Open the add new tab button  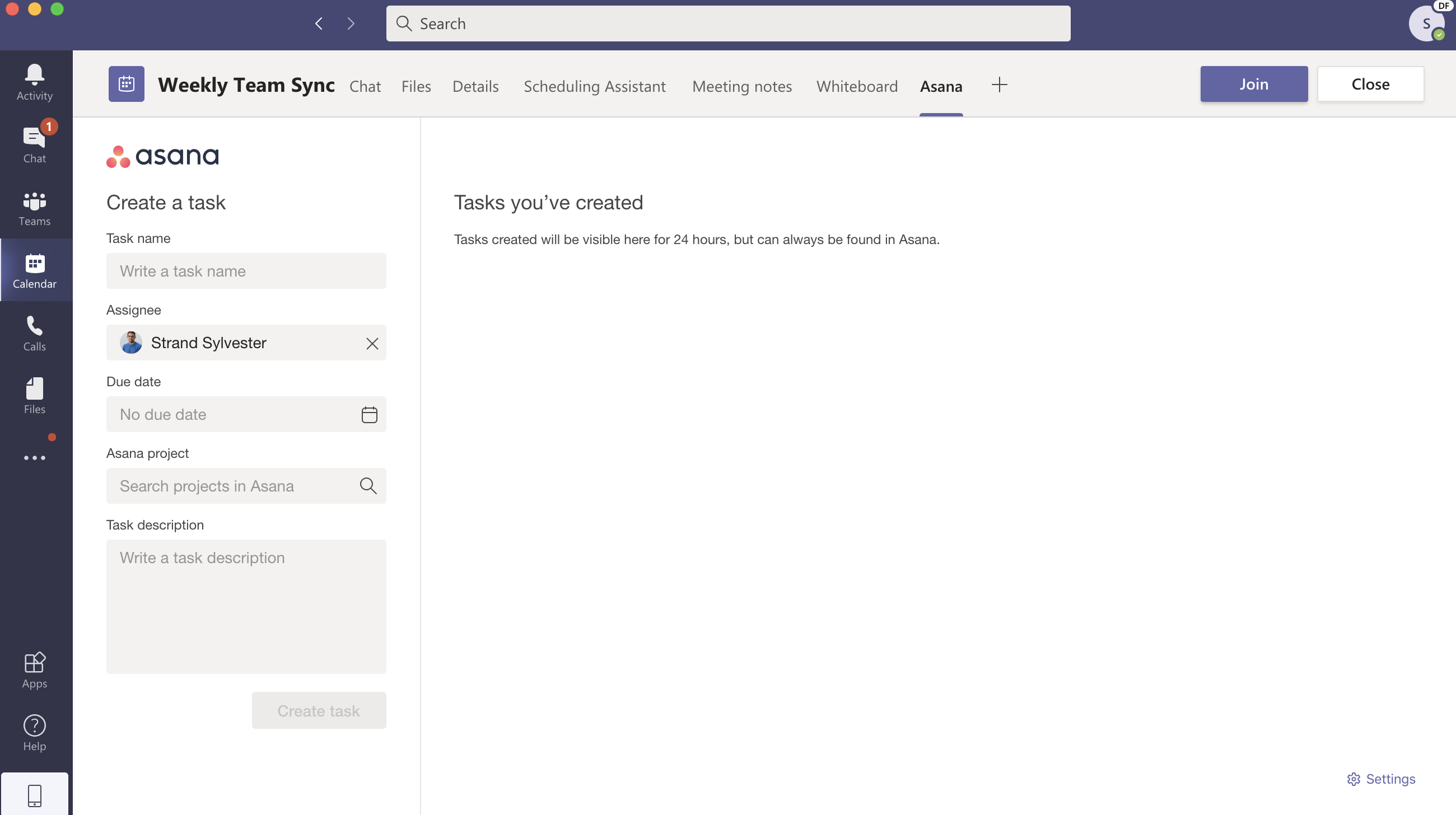1000,84
